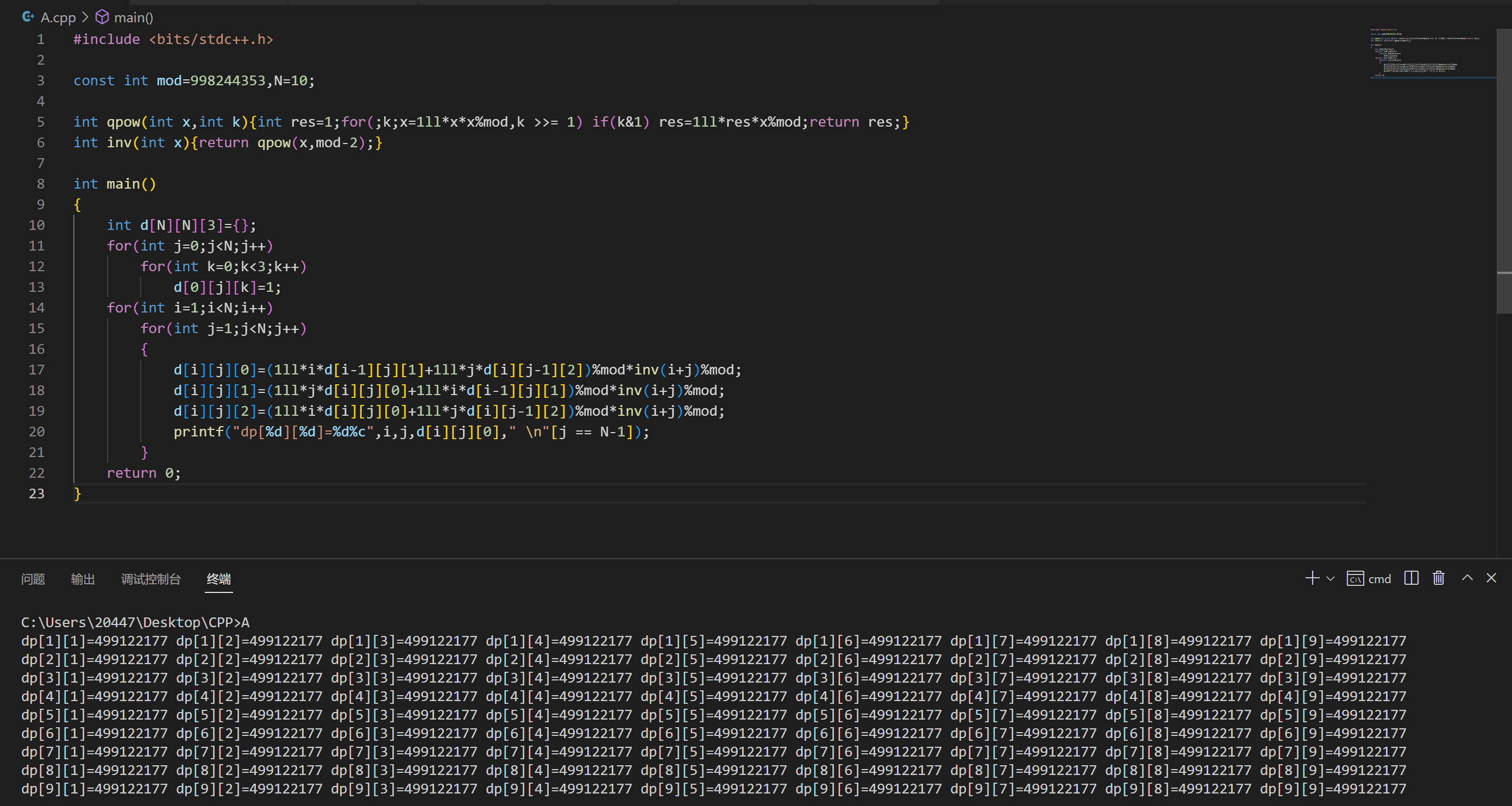Click terminal prompt 'C:\Users\20447\Desktop\CPP>A'
This screenshot has height=806, width=1512.
(x=135, y=622)
